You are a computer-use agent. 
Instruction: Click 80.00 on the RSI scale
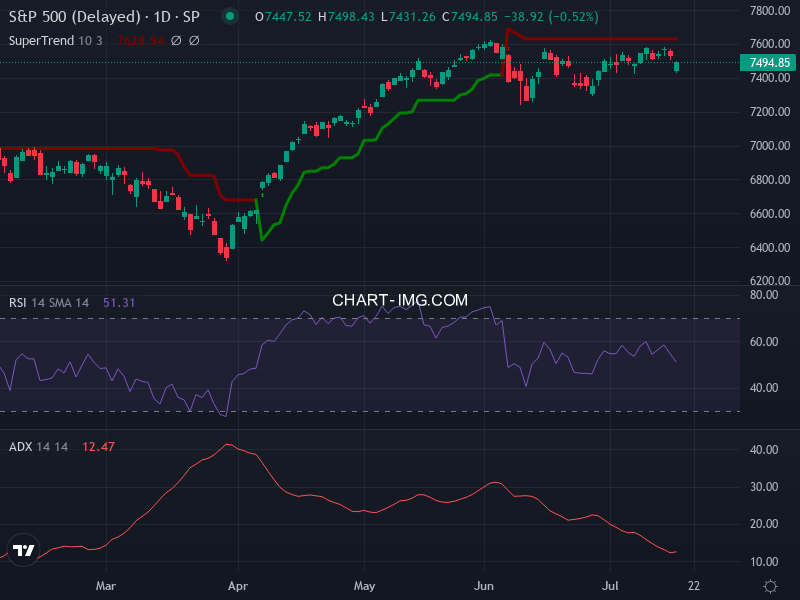[764, 295]
